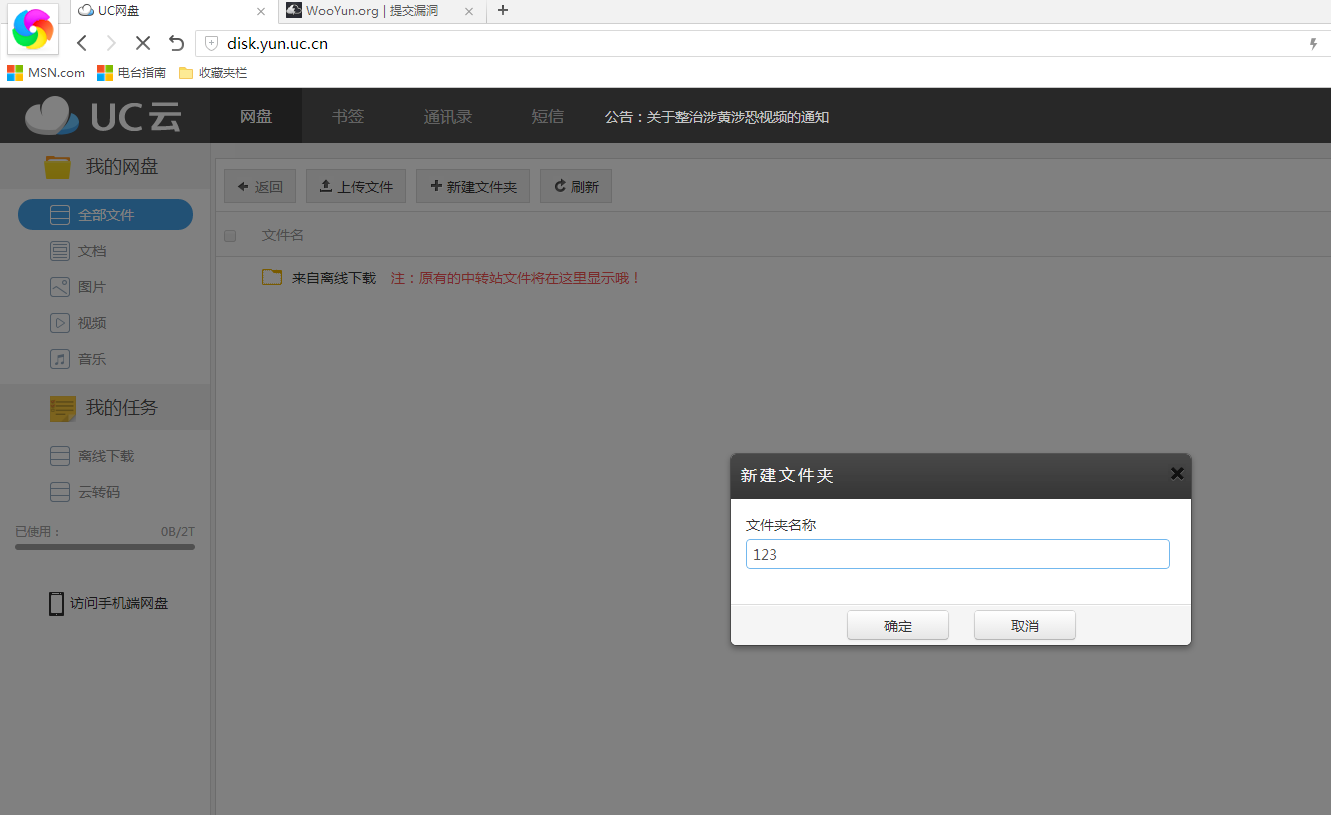Click the 我的任务 notepad icon heading
The image size is (1331, 815).
(63, 408)
